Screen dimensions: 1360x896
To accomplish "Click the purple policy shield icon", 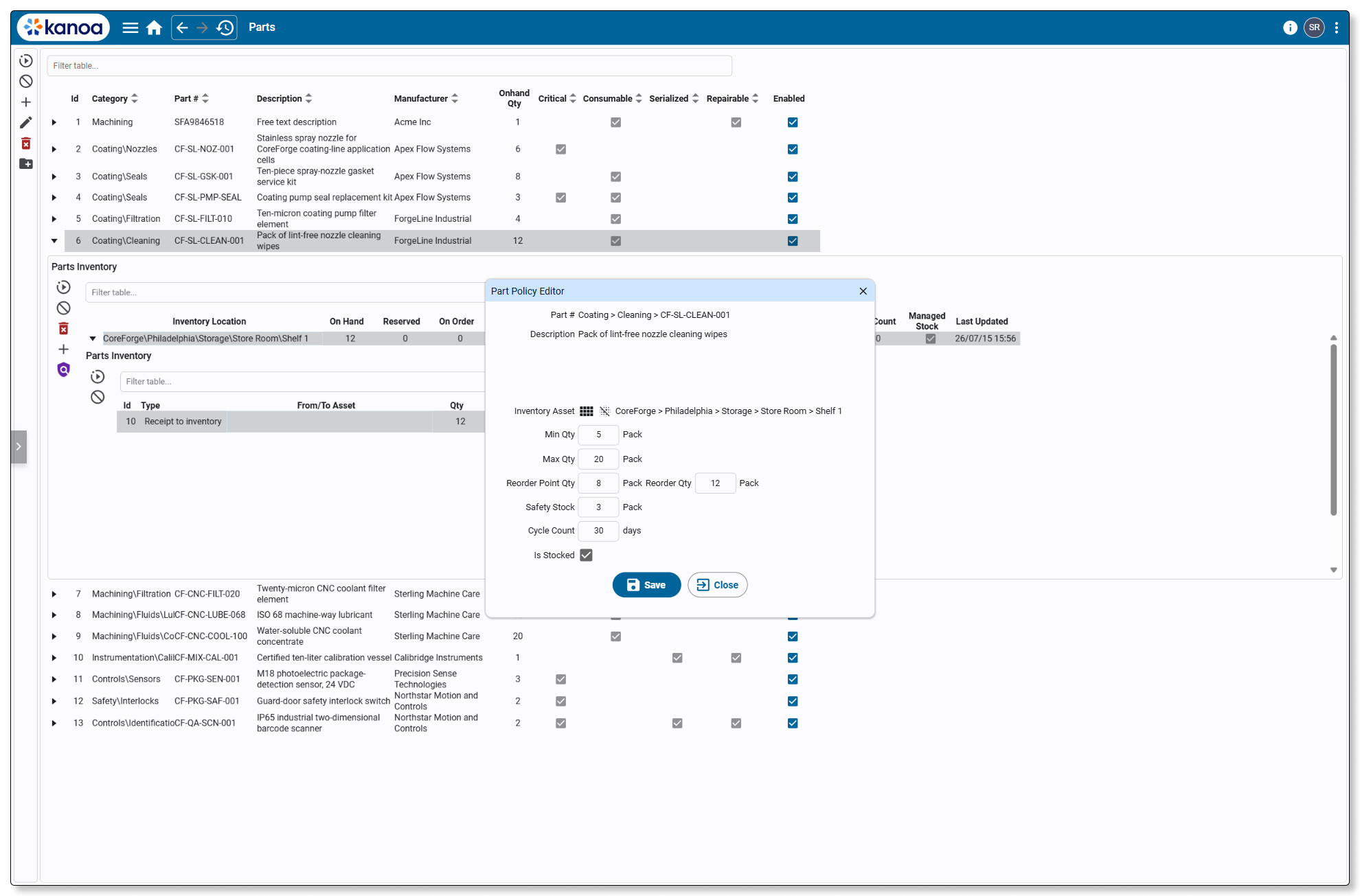I will click(63, 370).
